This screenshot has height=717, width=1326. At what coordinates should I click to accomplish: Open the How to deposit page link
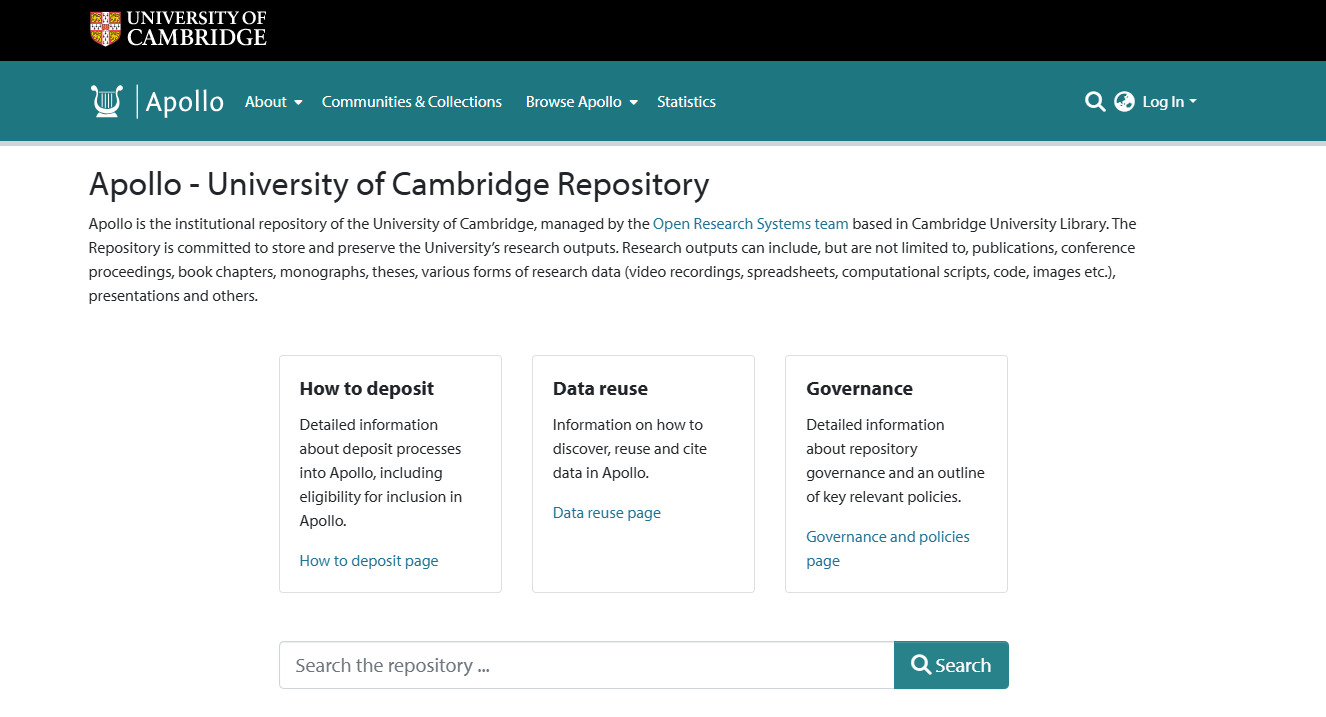click(x=369, y=561)
